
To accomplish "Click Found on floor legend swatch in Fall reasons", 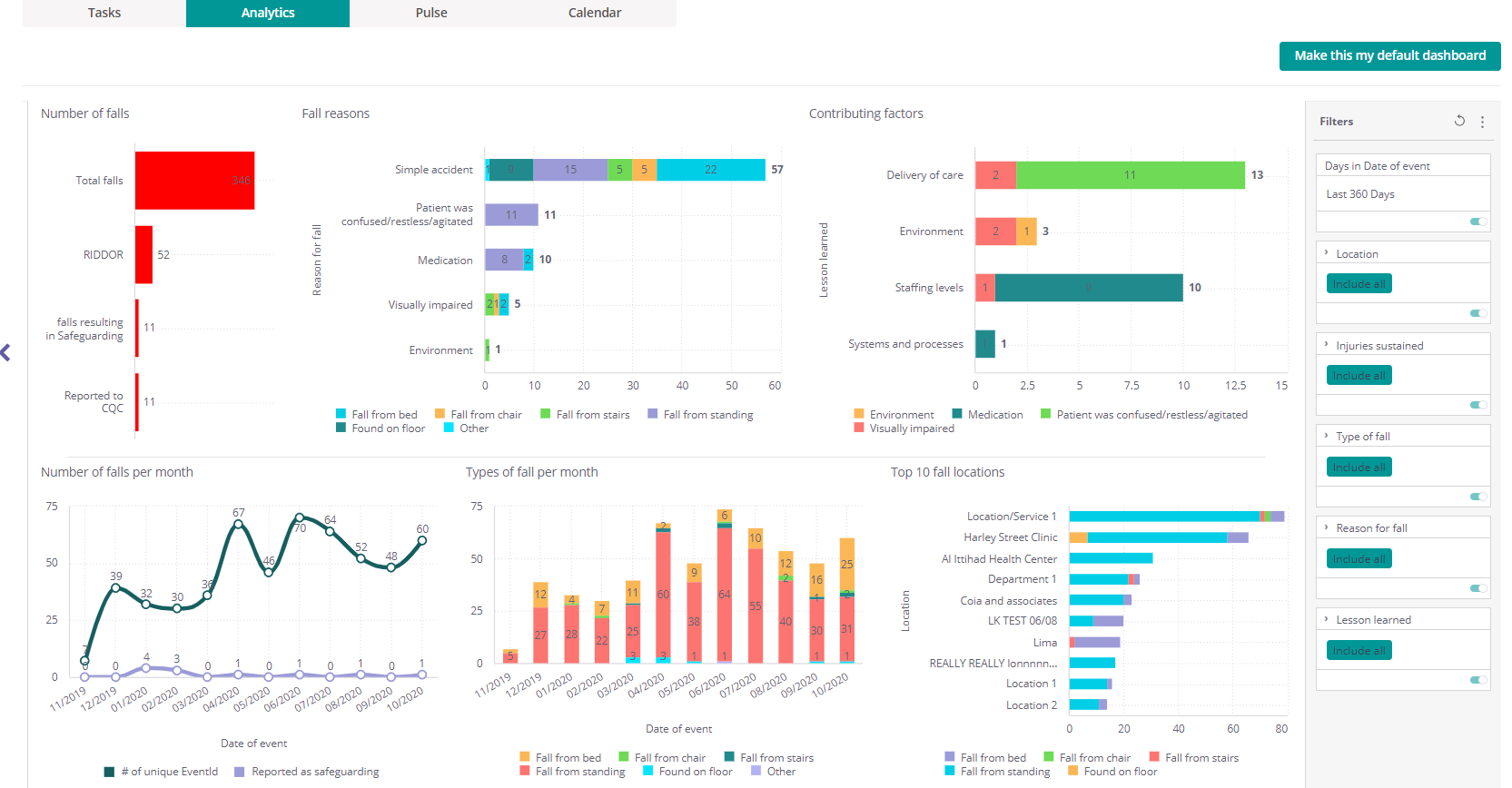I will click(x=341, y=428).
